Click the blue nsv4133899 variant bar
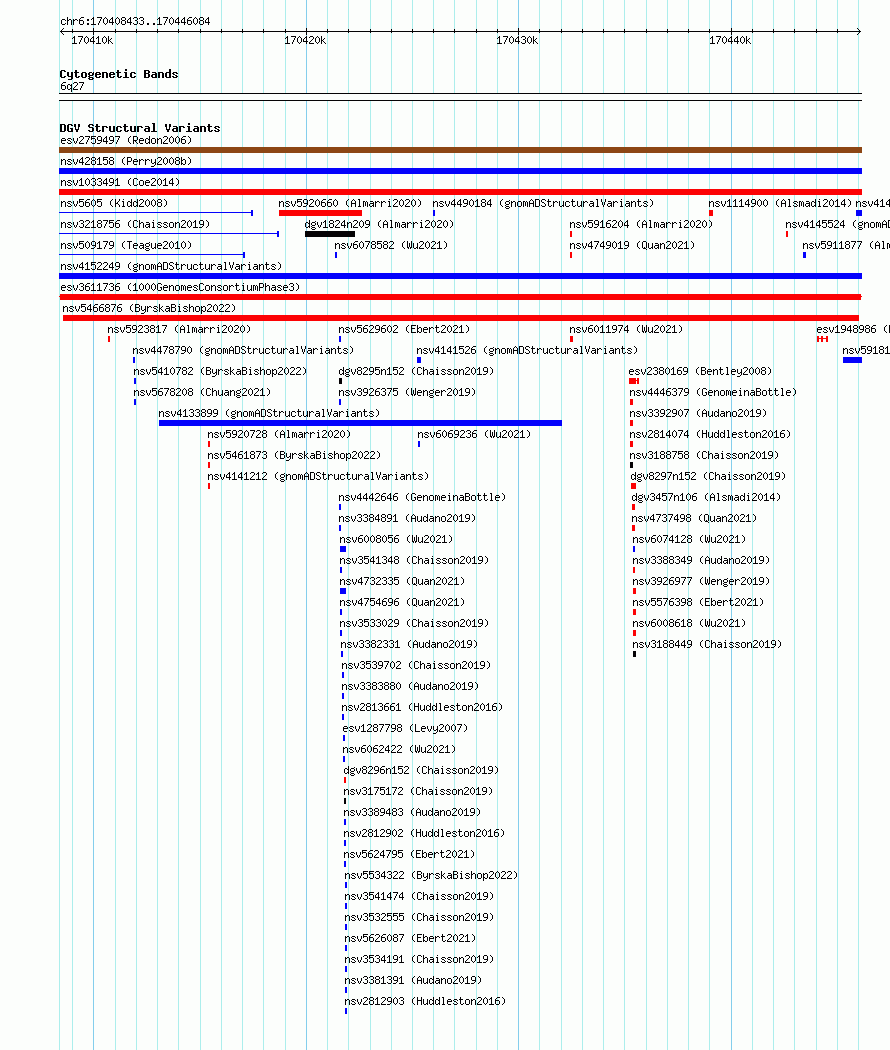 [x=360, y=423]
